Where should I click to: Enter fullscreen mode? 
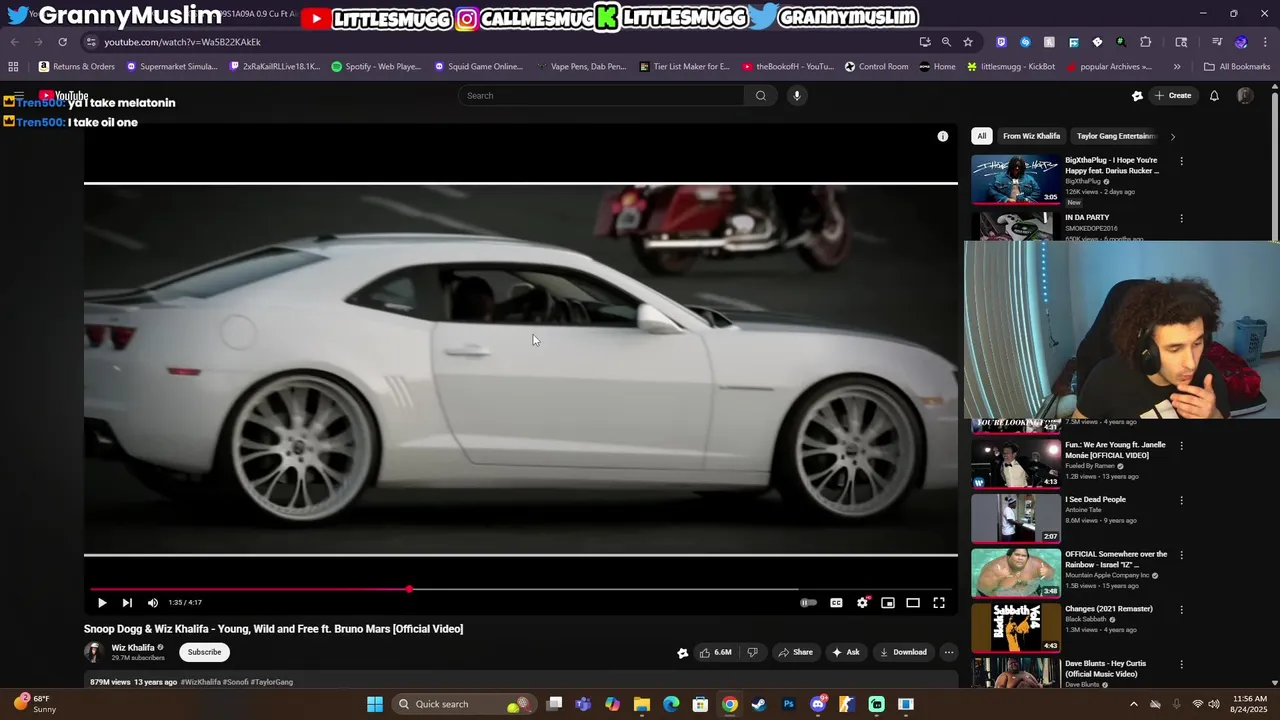pyautogui.click(x=939, y=603)
